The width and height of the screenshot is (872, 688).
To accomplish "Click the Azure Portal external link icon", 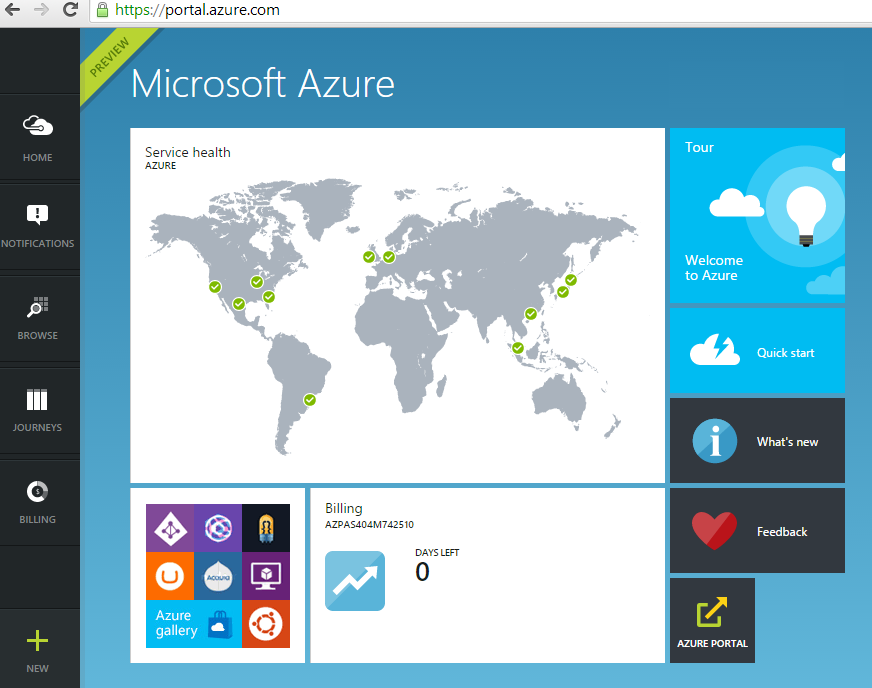I will point(712,611).
